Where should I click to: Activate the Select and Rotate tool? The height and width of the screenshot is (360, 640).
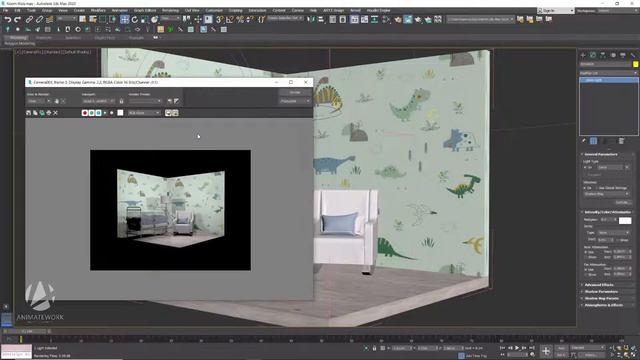pos(135,19)
